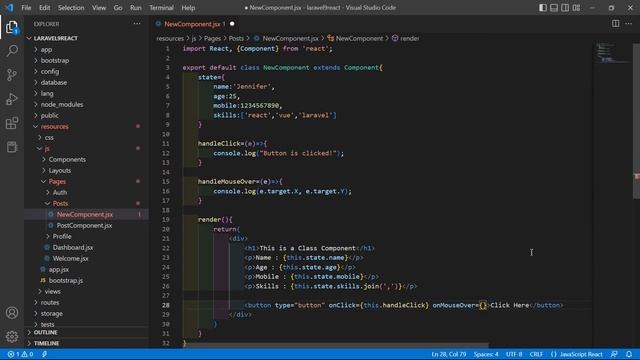The width and height of the screenshot is (640, 360).
Task: Click the sixth activity bar icon below Extensions
Action: (12, 147)
